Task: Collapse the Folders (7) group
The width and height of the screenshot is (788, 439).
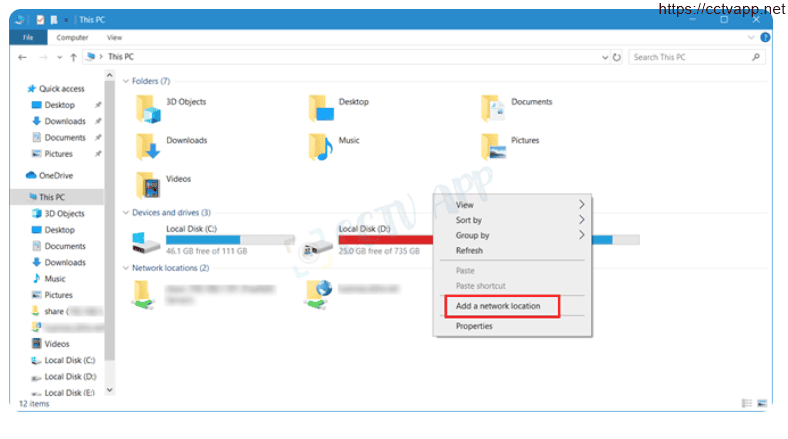Action: (126, 81)
